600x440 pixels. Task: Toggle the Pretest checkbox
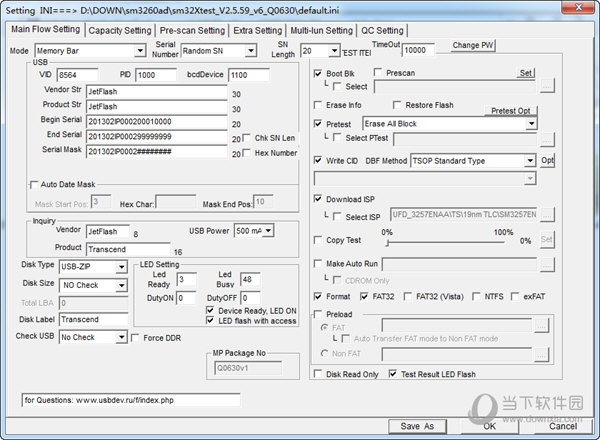coord(318,124)
